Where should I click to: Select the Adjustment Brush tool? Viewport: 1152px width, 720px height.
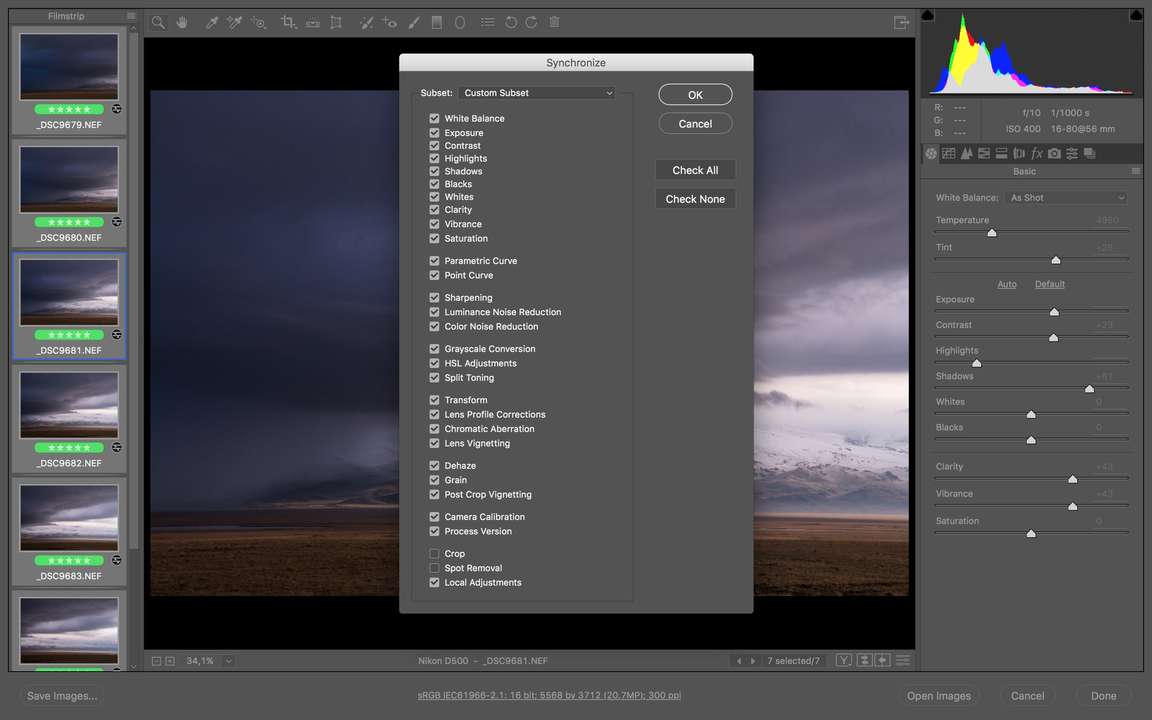click(x=414, y=22)
